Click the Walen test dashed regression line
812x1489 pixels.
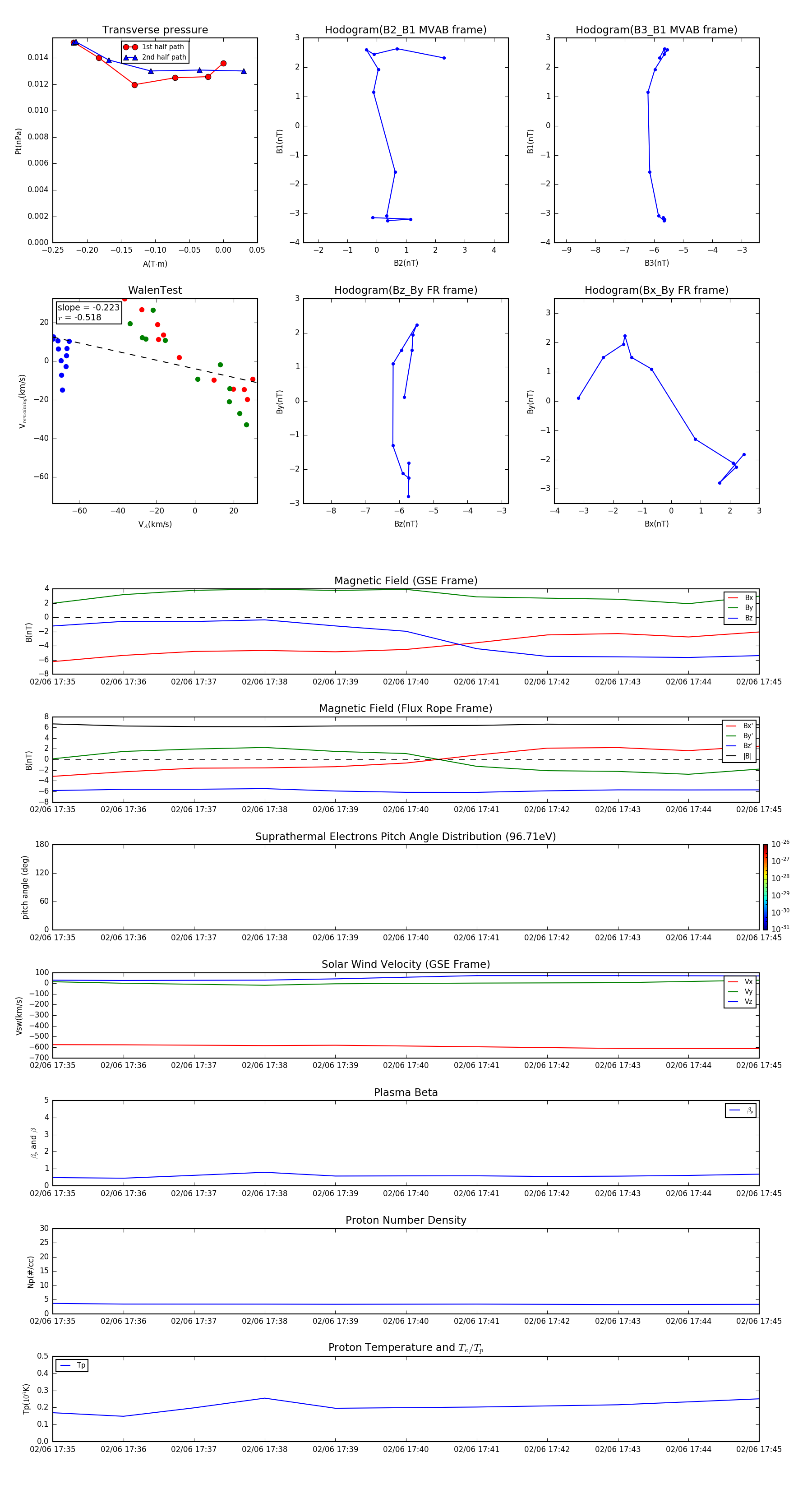[x=154, y=359]
